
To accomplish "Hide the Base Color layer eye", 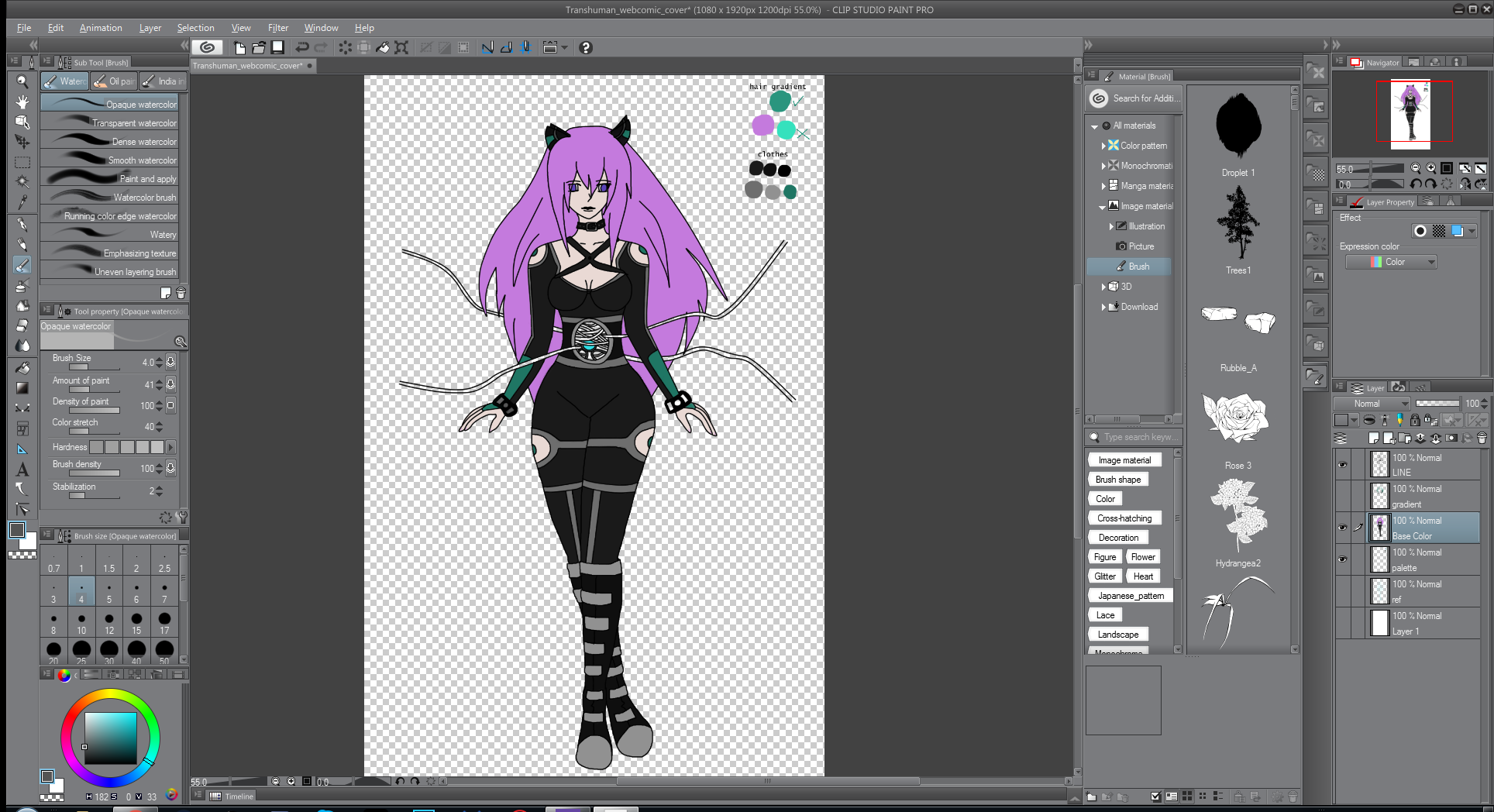I will click(1342, 528).
